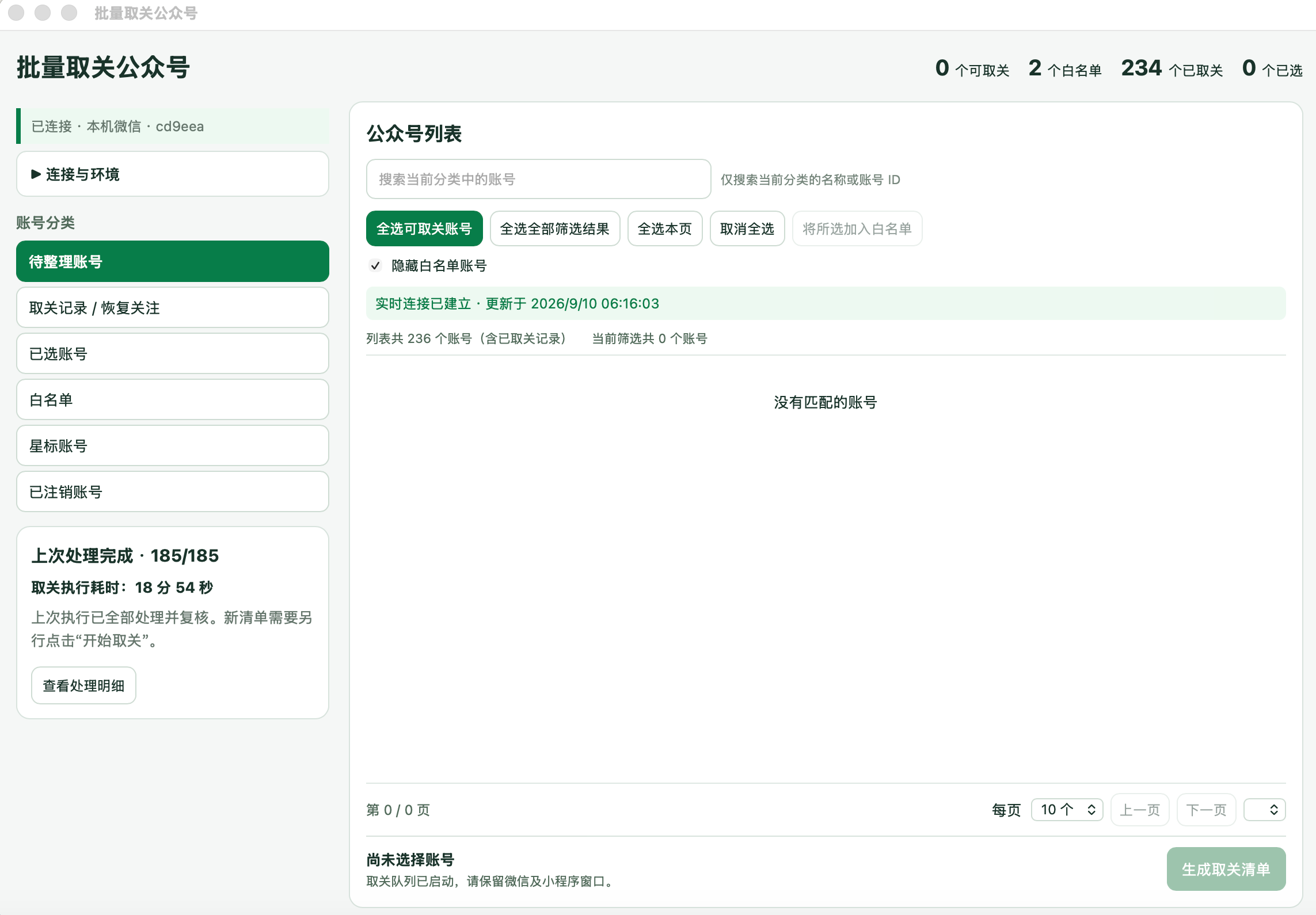Switch to 已选账号 category
The image size is (1316, 915).
(172, 353)
